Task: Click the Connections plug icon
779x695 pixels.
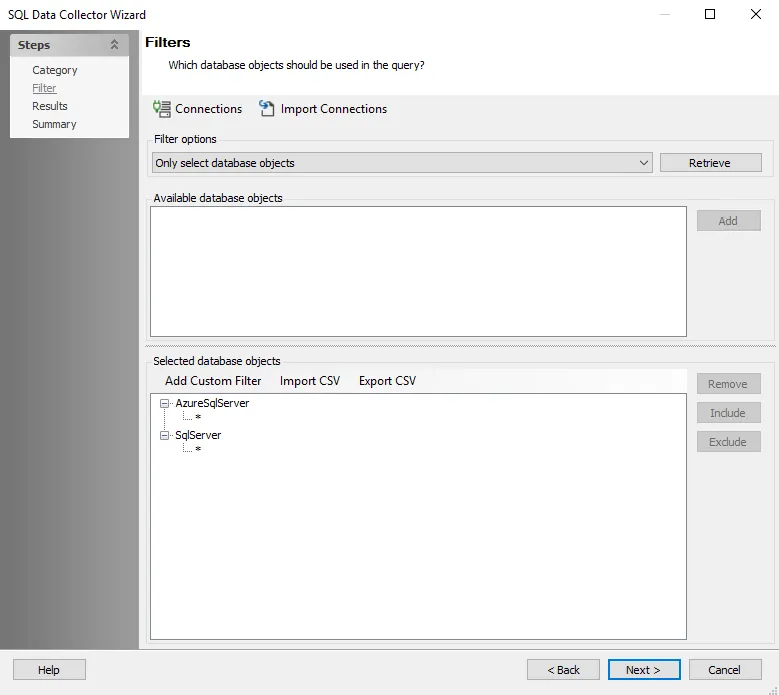Action: click(161, 109)
